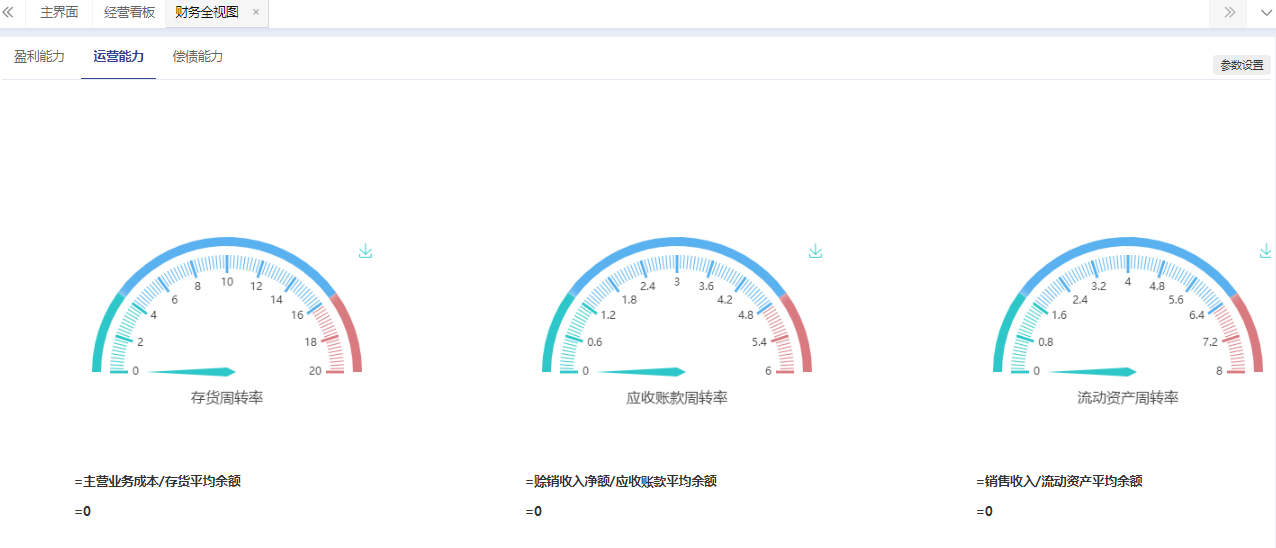The height and width of the screenshot is (548, 1276).
Task: Download the 流动资产周转率 gauge chart
Action: [1267, 251]
